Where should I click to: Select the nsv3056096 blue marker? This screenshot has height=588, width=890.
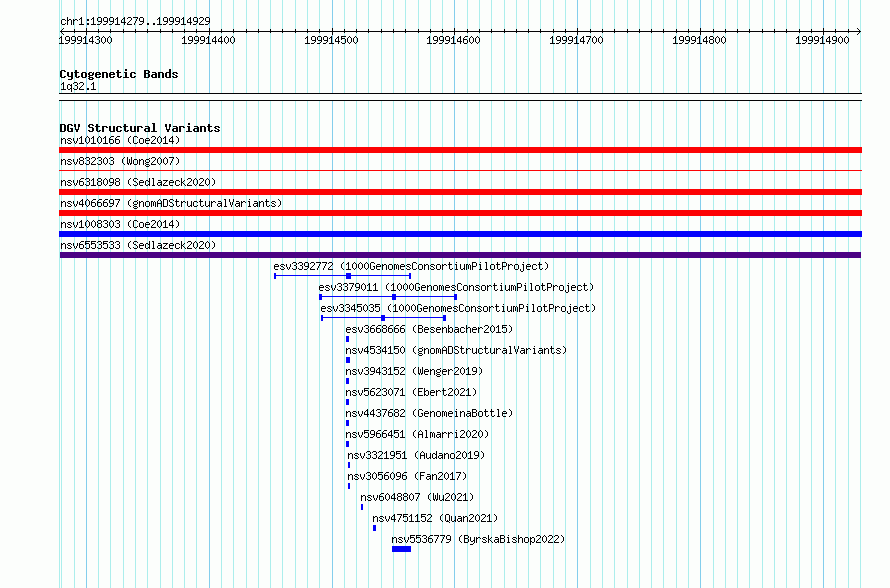[x=349, y=486]
